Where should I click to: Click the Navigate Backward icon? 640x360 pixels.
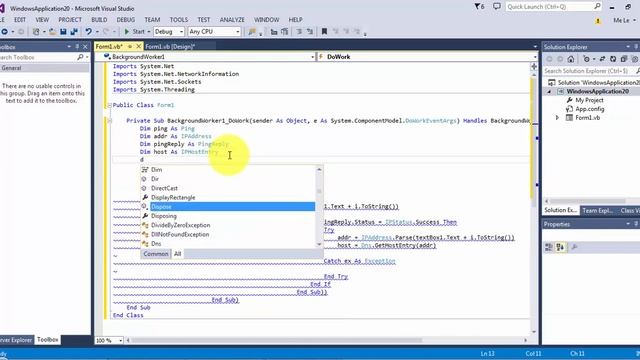[4, 31]
